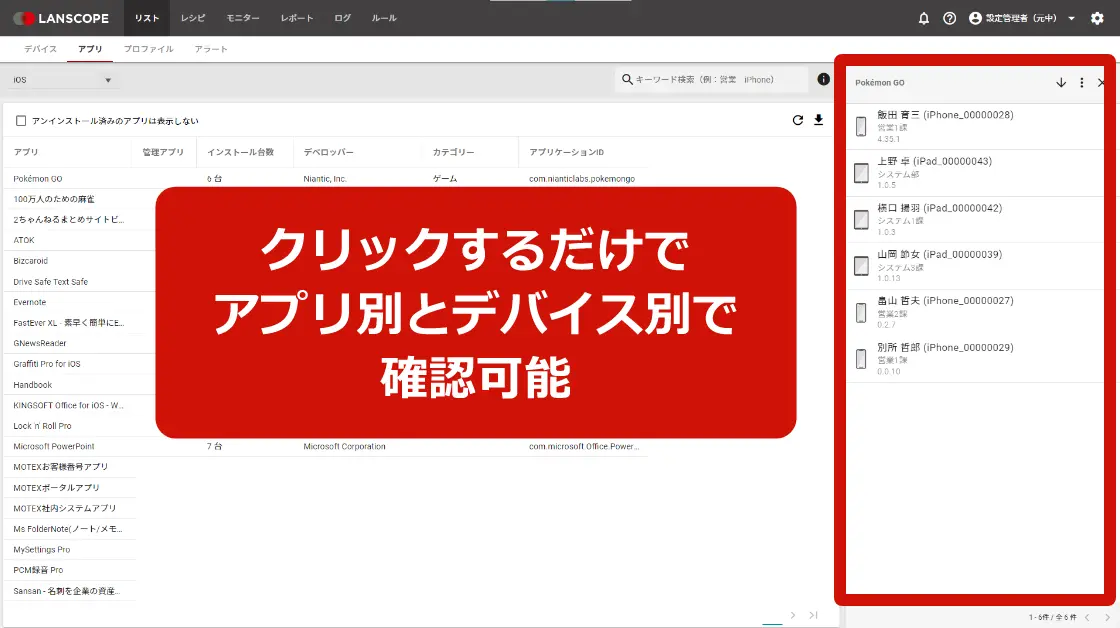1120x628 pixels.
Task: Sort by 管理アプリ column header
Action: (x=163, y=152)
